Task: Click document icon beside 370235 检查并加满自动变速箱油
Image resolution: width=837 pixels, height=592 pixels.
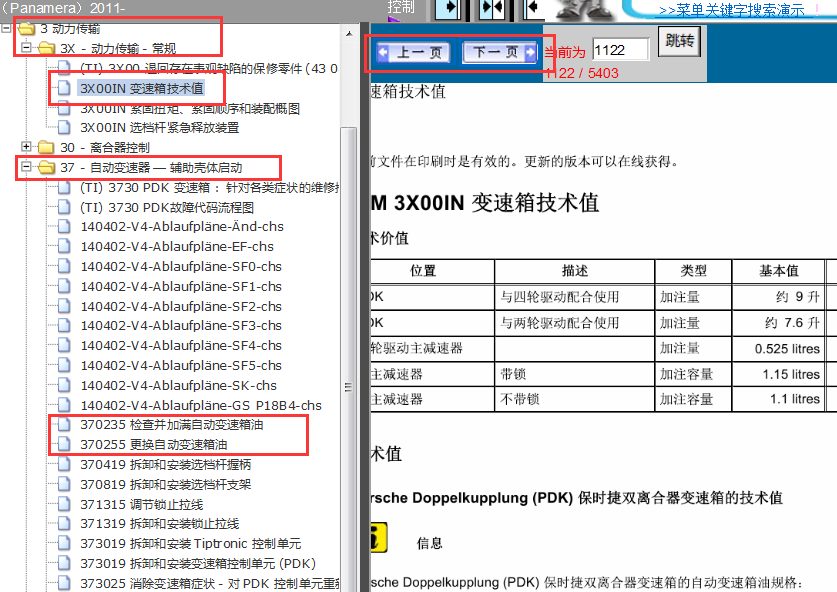Action: tap(64, 424)
